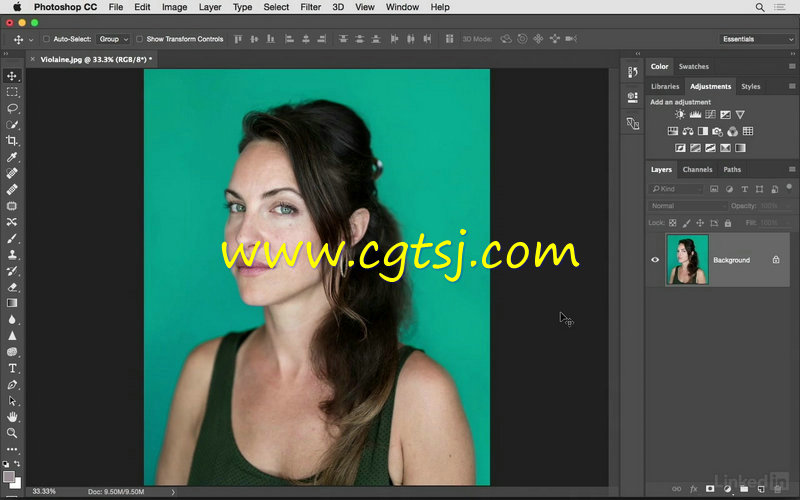The height and width of the screenshot is (500, 800).
Task: Select the Quick Selection tool
Action: (12, 124)
